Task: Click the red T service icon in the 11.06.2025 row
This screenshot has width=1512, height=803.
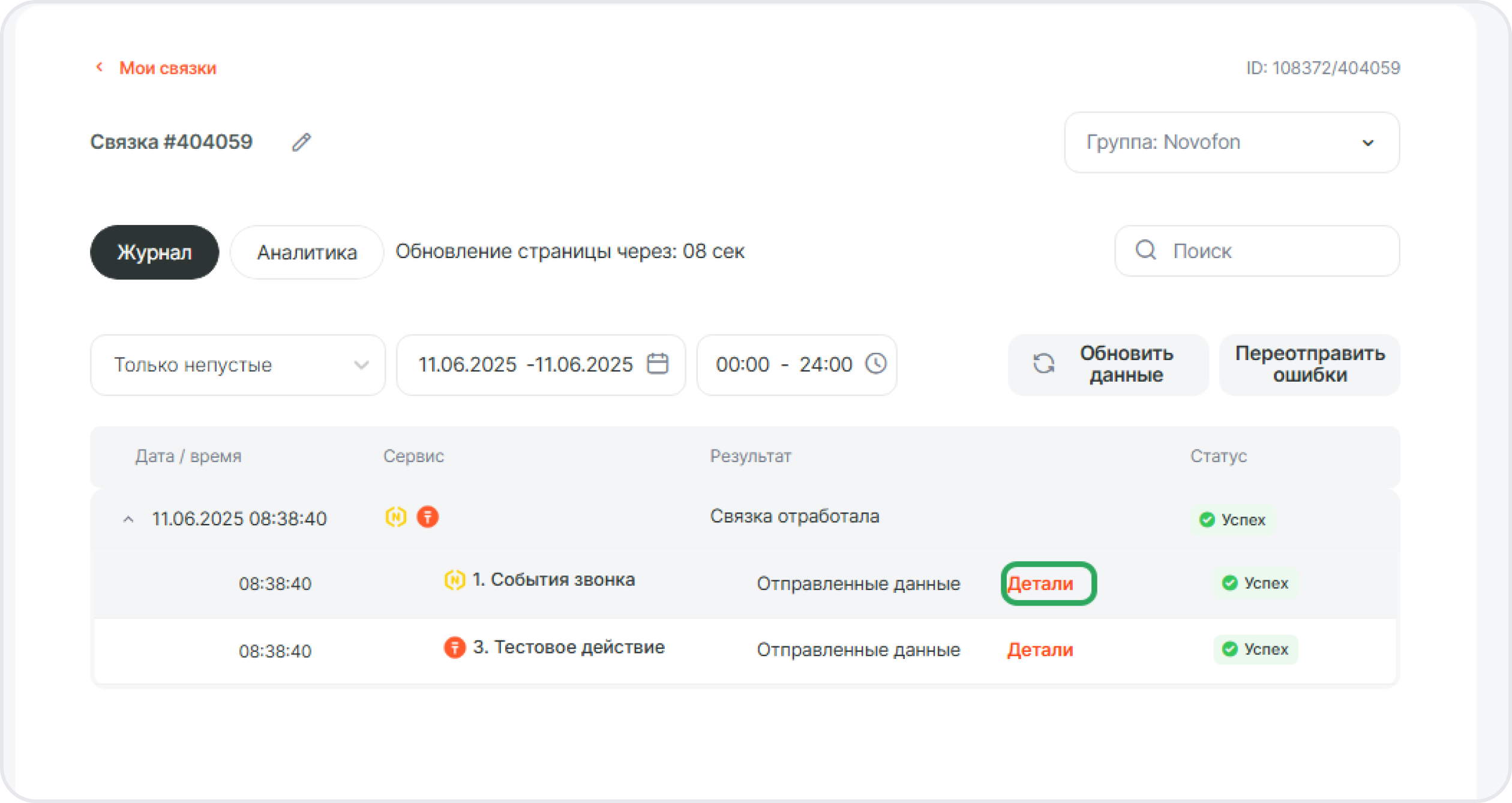Action: (x=428, y=517)
